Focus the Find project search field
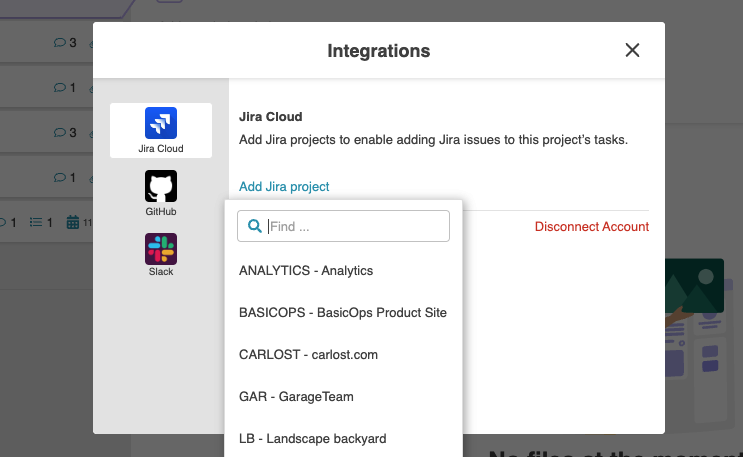 click(343, 226)
